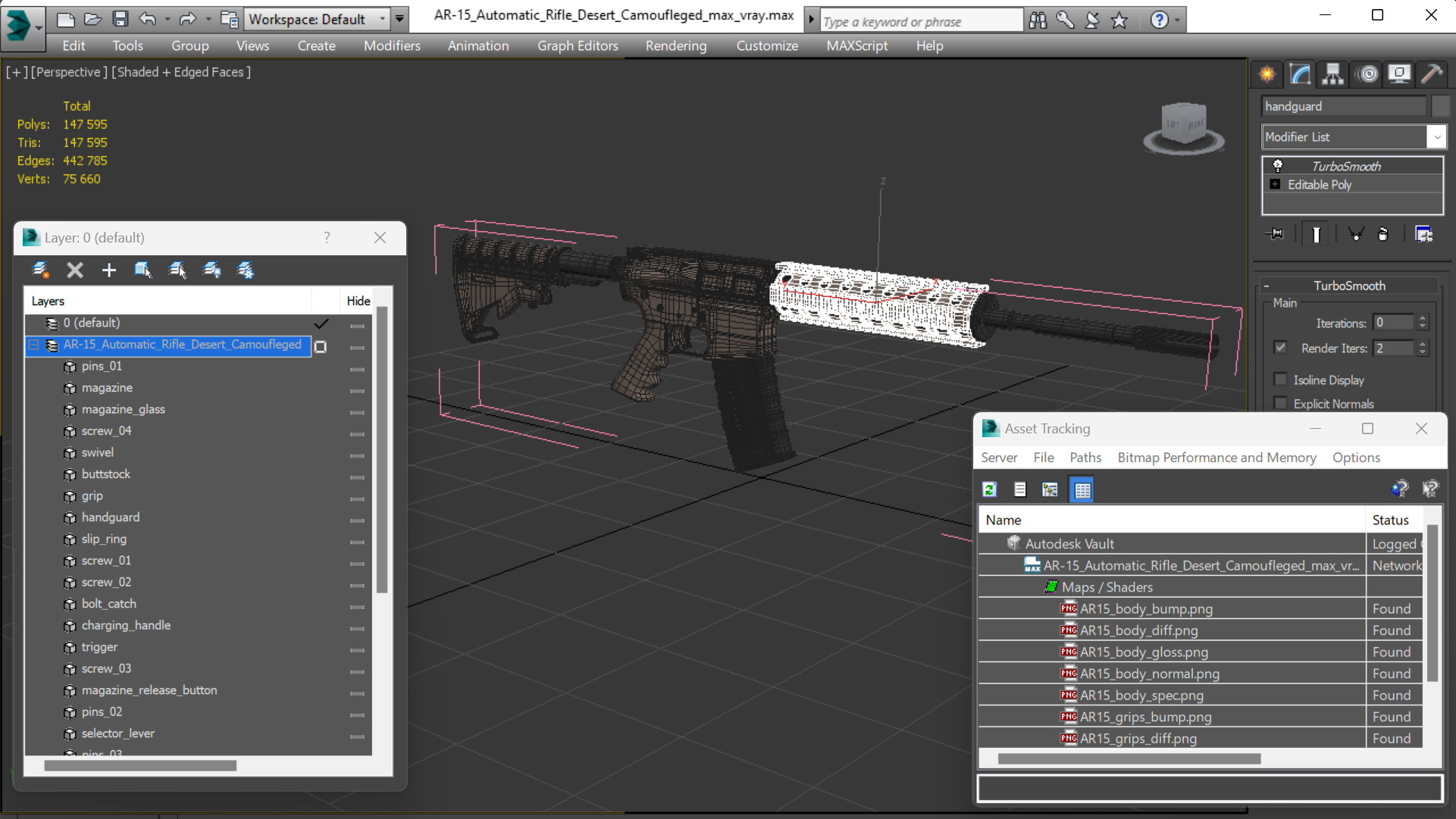The height and width of the screenshot is (819, 1456).
Task: Click Create New Layer plus icon
Action: (108, 270)
